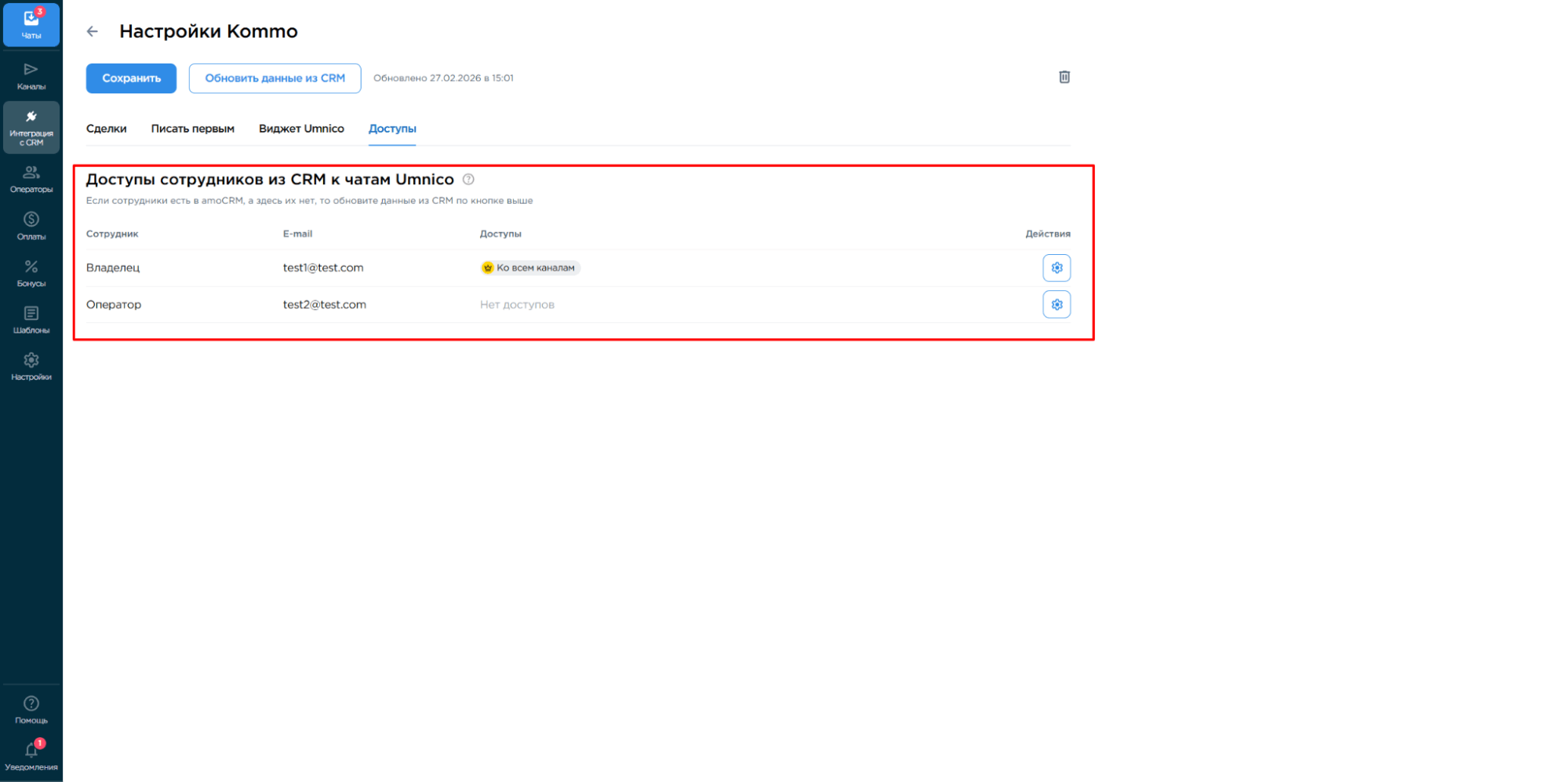Open the help tooltip next to the heading
Viewport: 1568px width, 782px height.
pyautogui.click(x=468, y=179)
